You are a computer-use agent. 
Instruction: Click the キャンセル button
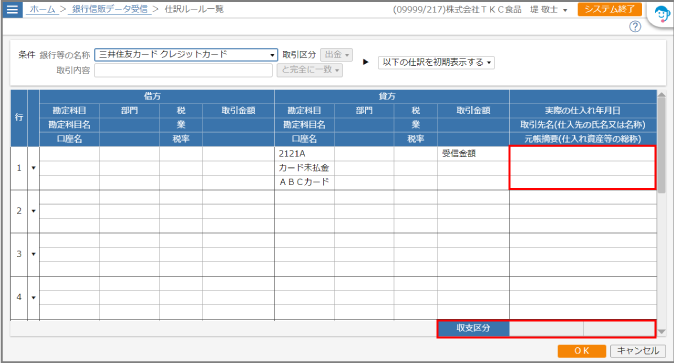click(638, 351)
